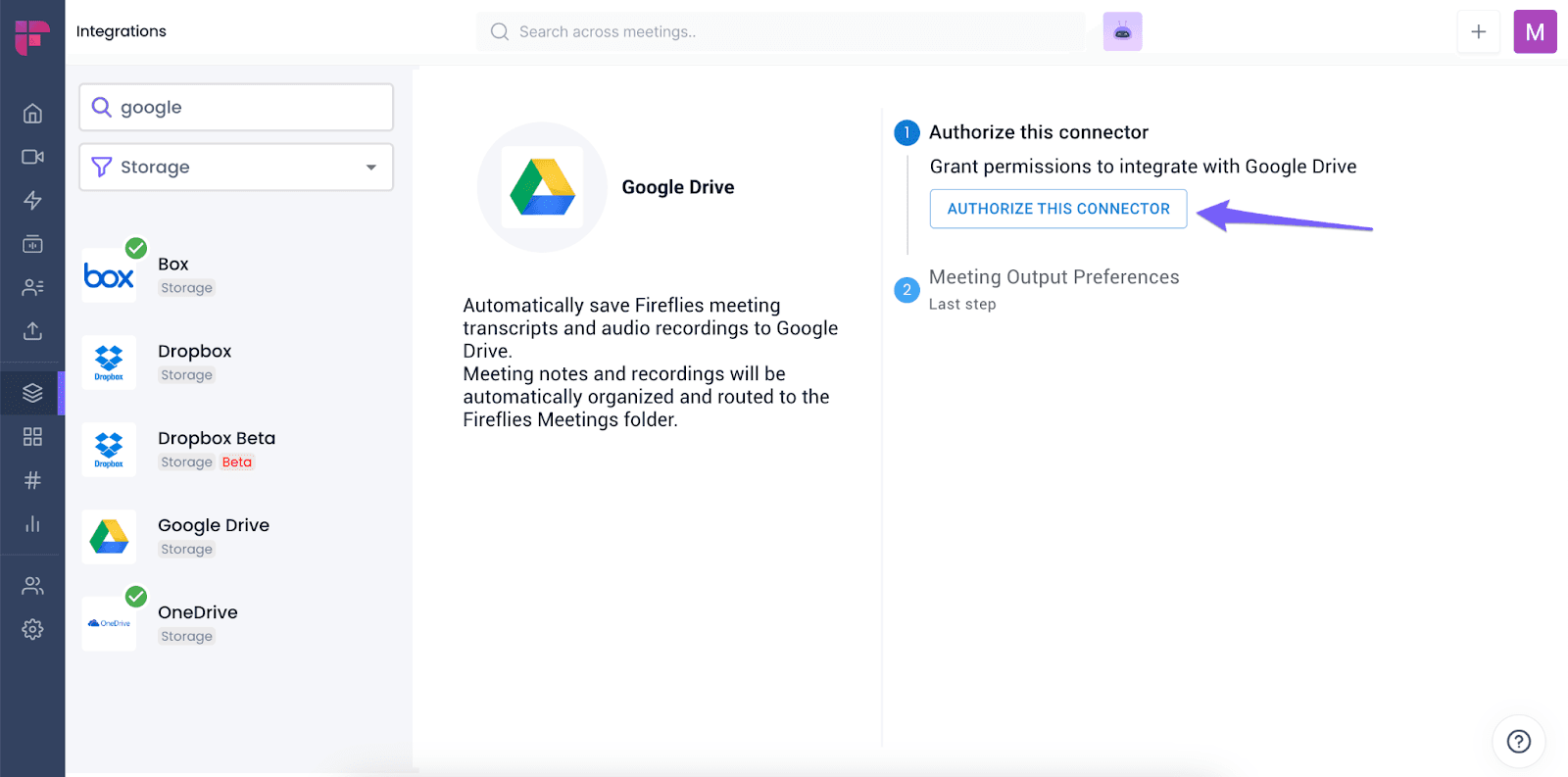
Task: Click the large Google Drive logo
Action: [x=542, y=187]
